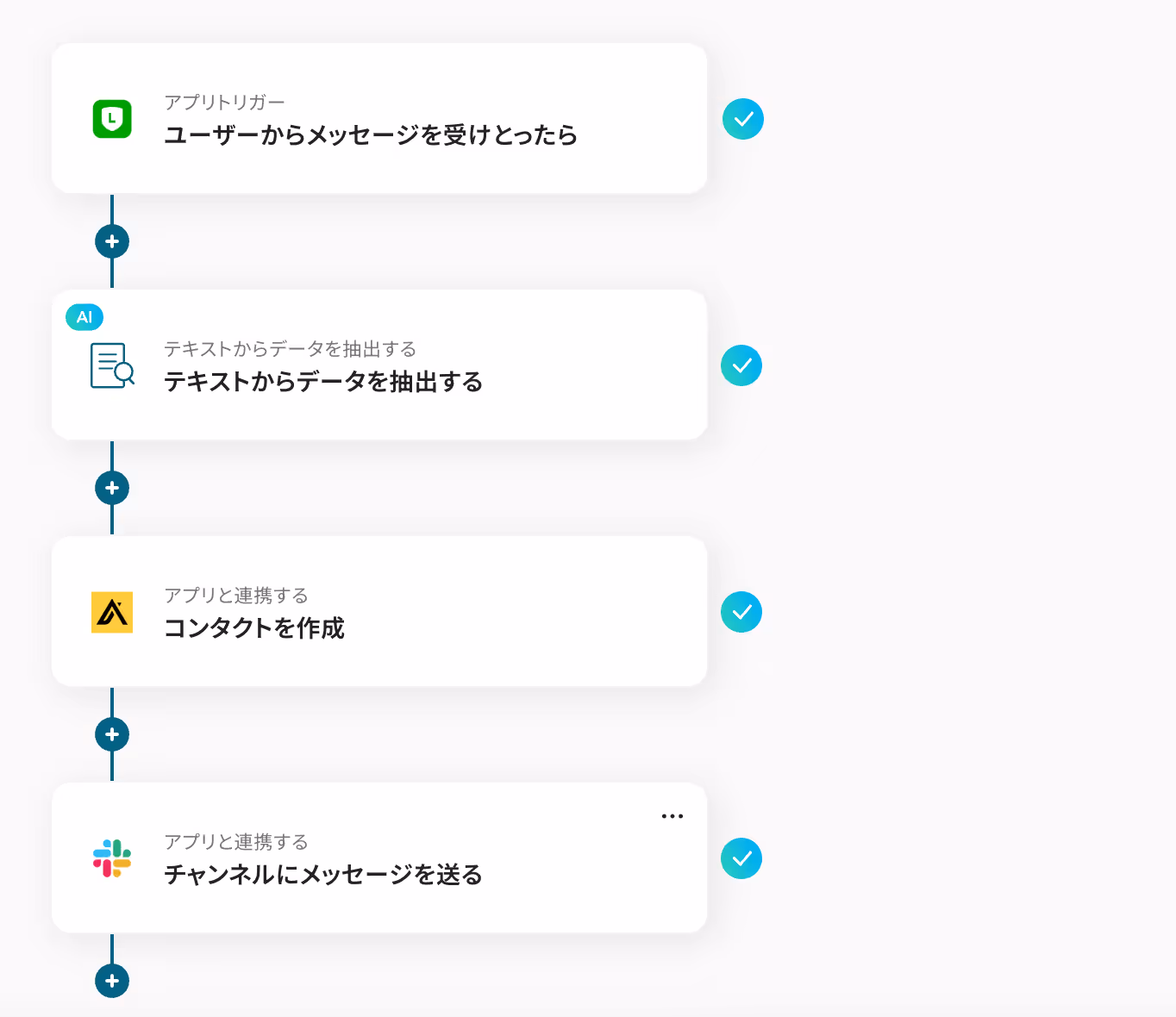Click checkmark beside コンタクトを作成 step
The width and height of the screenshot is (1176, 1017).
coord(741,612)
